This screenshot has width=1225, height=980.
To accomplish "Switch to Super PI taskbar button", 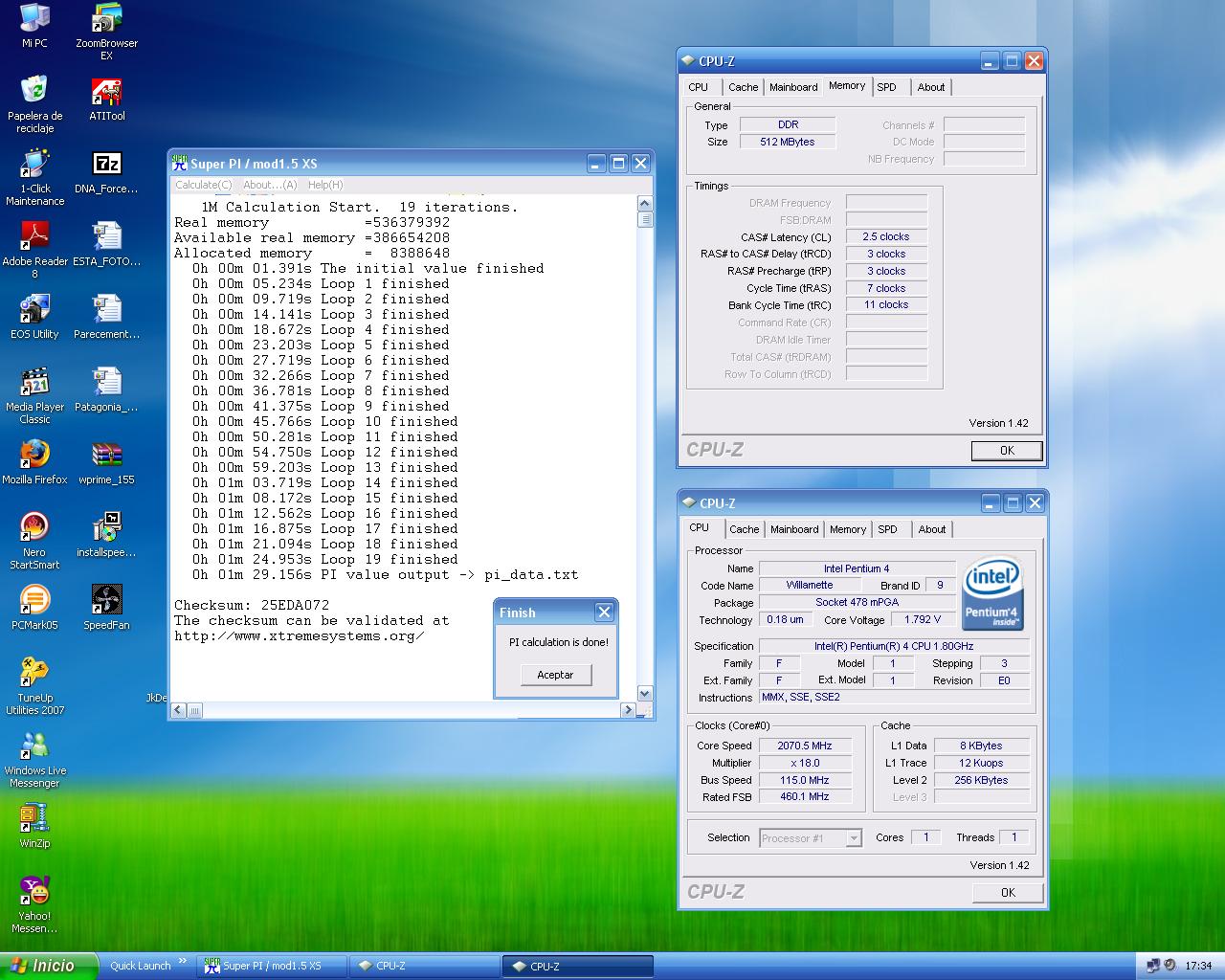I will (272, 967).
